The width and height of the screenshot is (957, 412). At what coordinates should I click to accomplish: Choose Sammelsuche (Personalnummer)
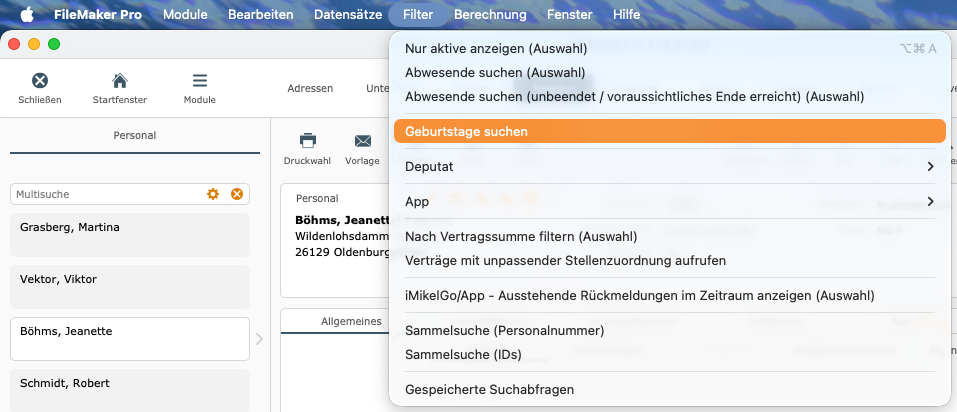670,331
